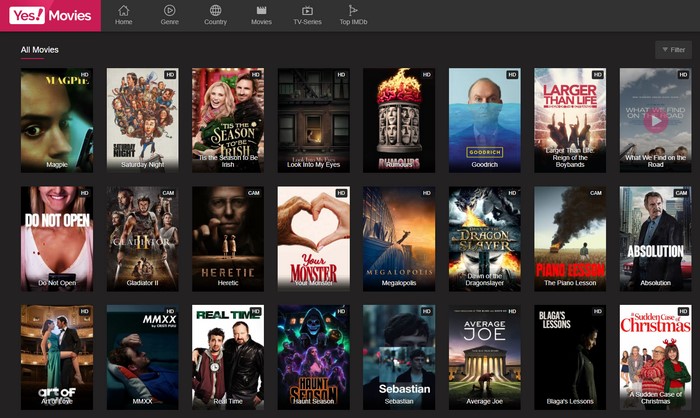
Task: Open the Home navigation item
Action: point(124,15)
